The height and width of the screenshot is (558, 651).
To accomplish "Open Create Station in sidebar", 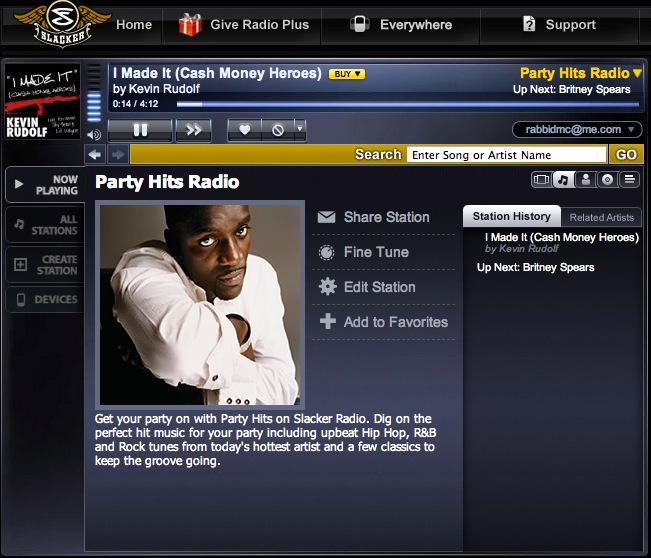I will [45, 265].
